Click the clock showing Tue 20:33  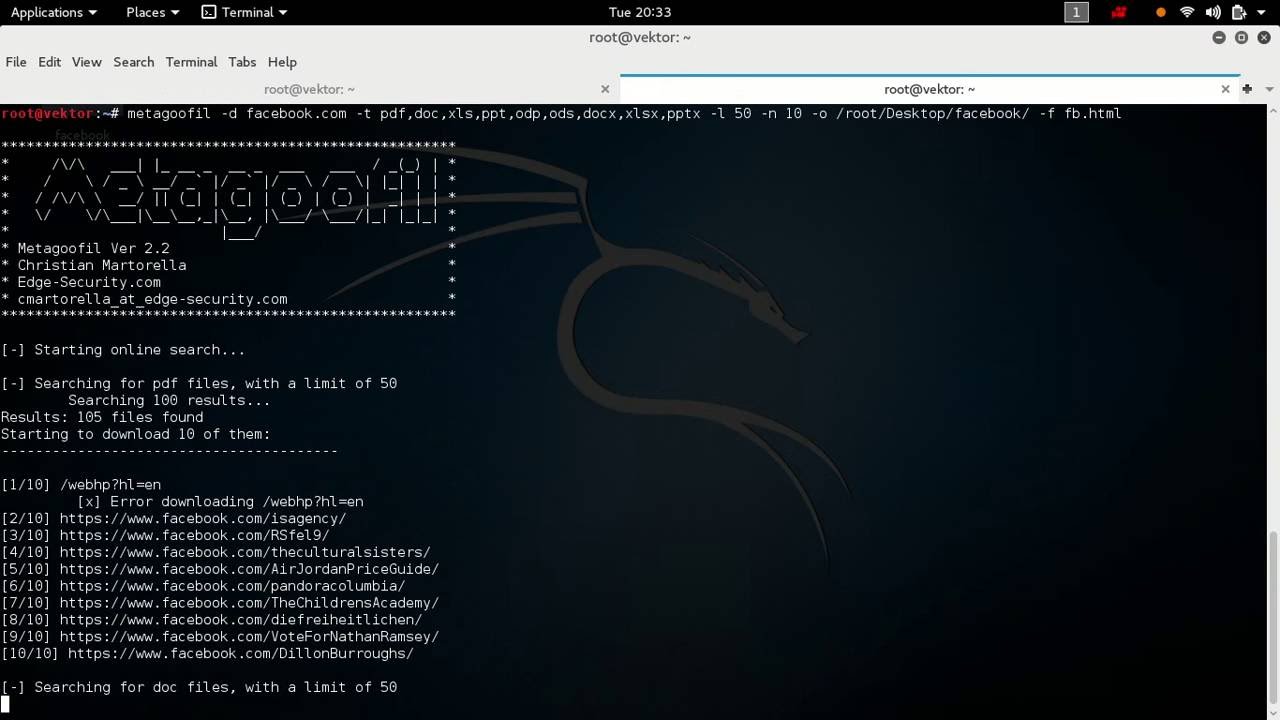click(x=639, y=12)
